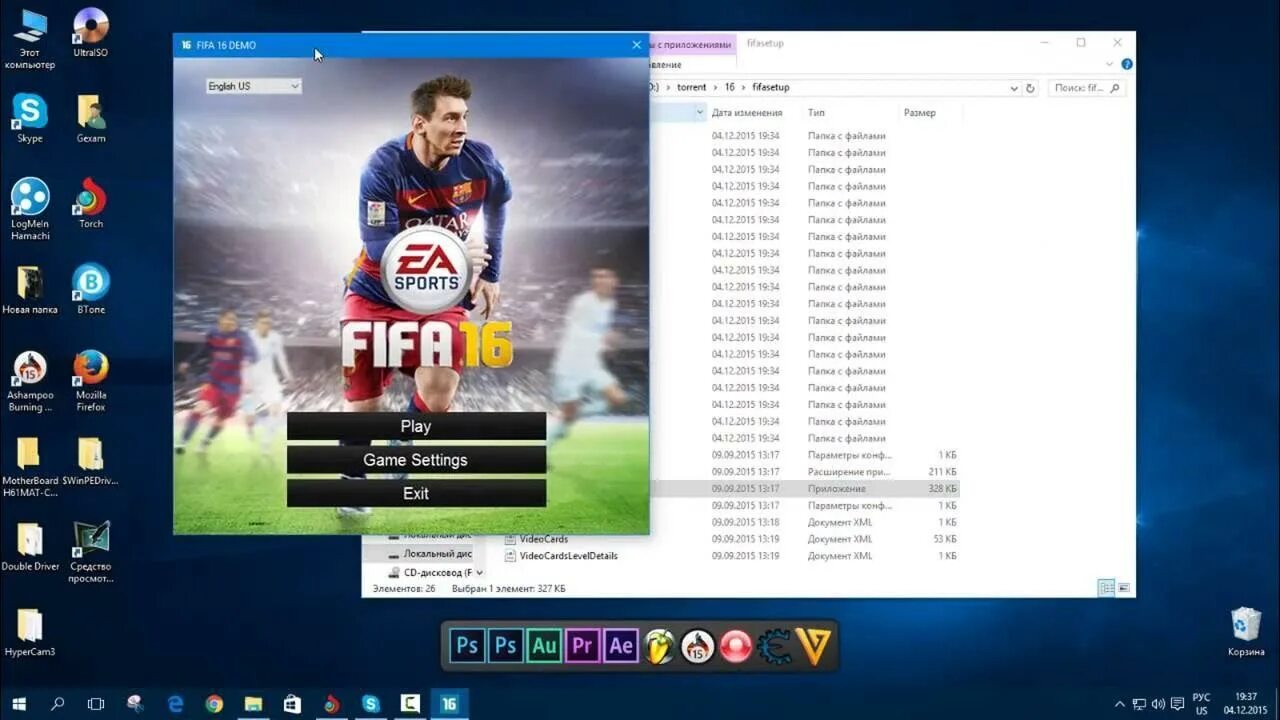Select the Ashampoo Burning desktop icon
Viewport: 1280px width, 720px height.
(30, 381)
